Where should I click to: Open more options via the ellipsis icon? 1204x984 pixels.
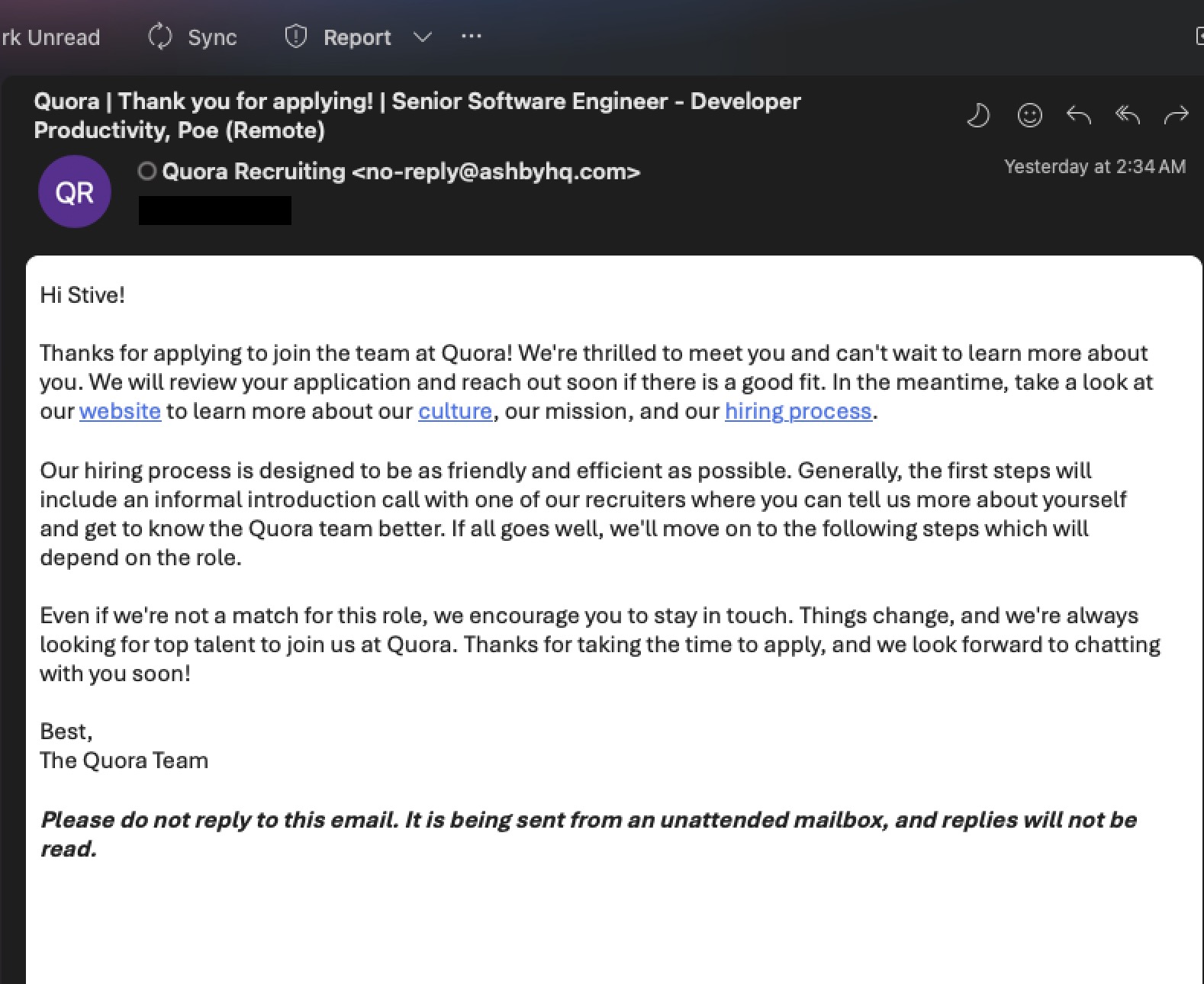pyautogui.click(x=471, y=36)
